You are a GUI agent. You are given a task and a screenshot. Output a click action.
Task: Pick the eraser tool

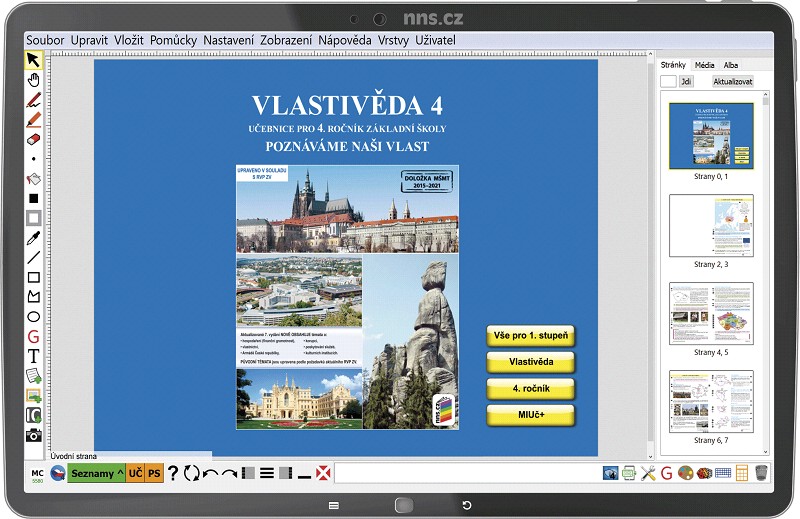click(33, 139)
